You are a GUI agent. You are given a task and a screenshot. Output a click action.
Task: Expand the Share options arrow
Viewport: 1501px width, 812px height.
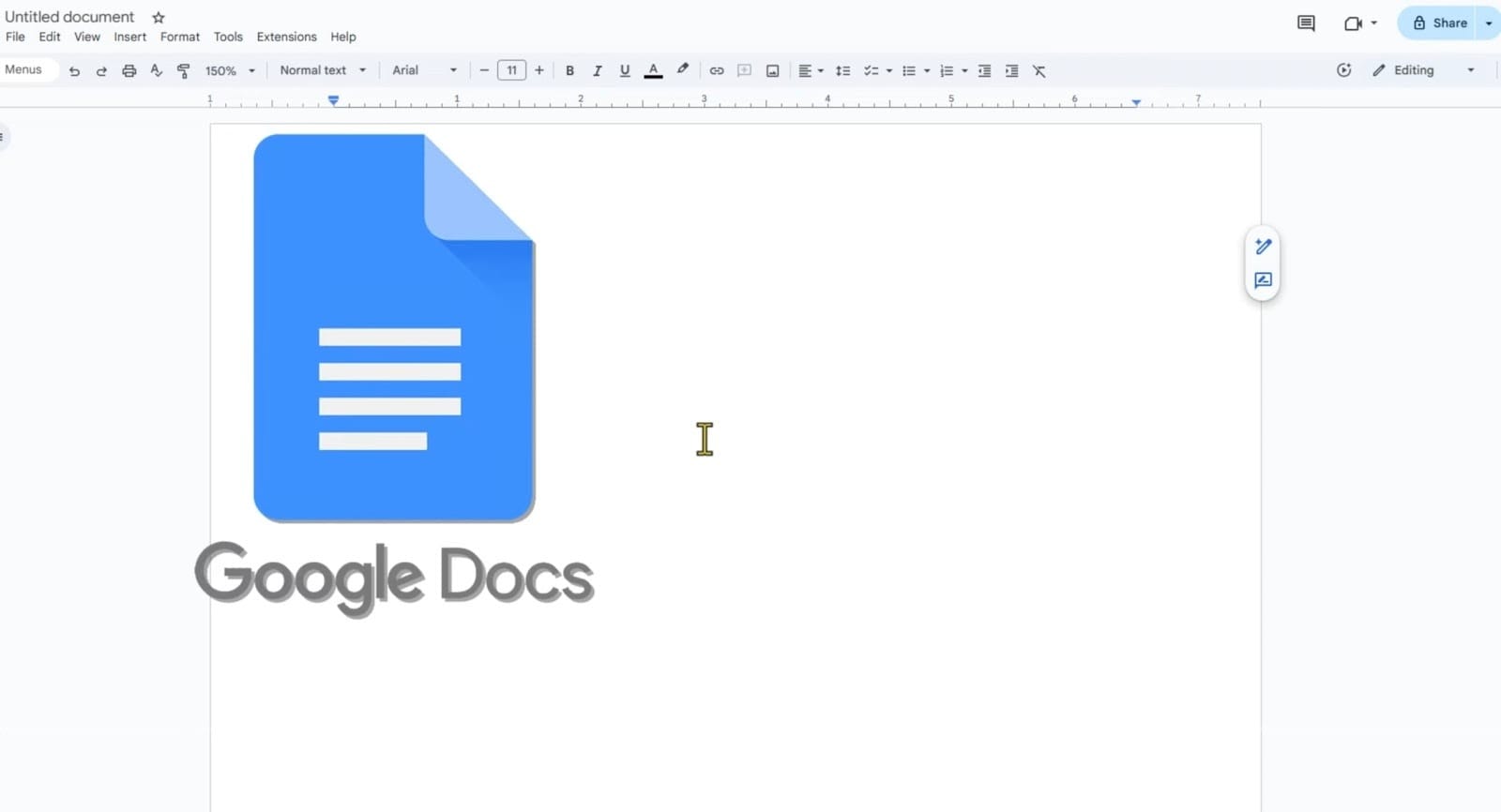coord(1489,23)
